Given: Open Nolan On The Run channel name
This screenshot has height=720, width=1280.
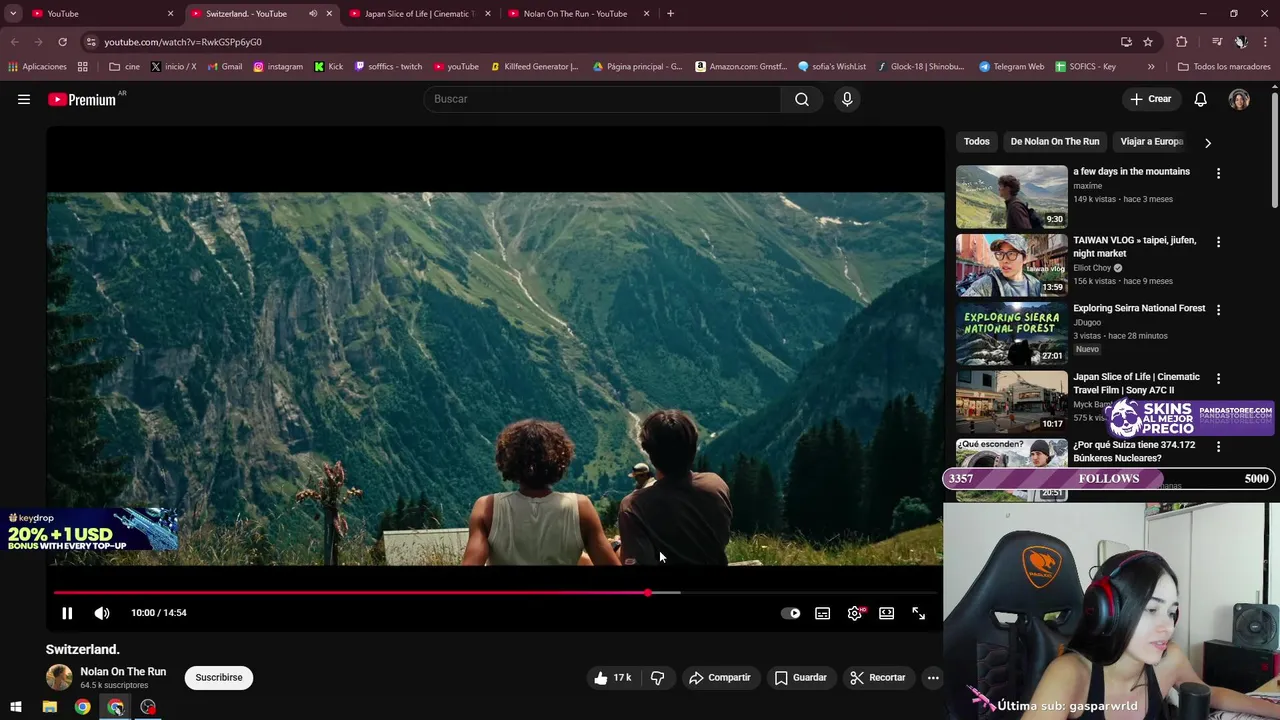Looking at the screenshot, I should (123, 672).
